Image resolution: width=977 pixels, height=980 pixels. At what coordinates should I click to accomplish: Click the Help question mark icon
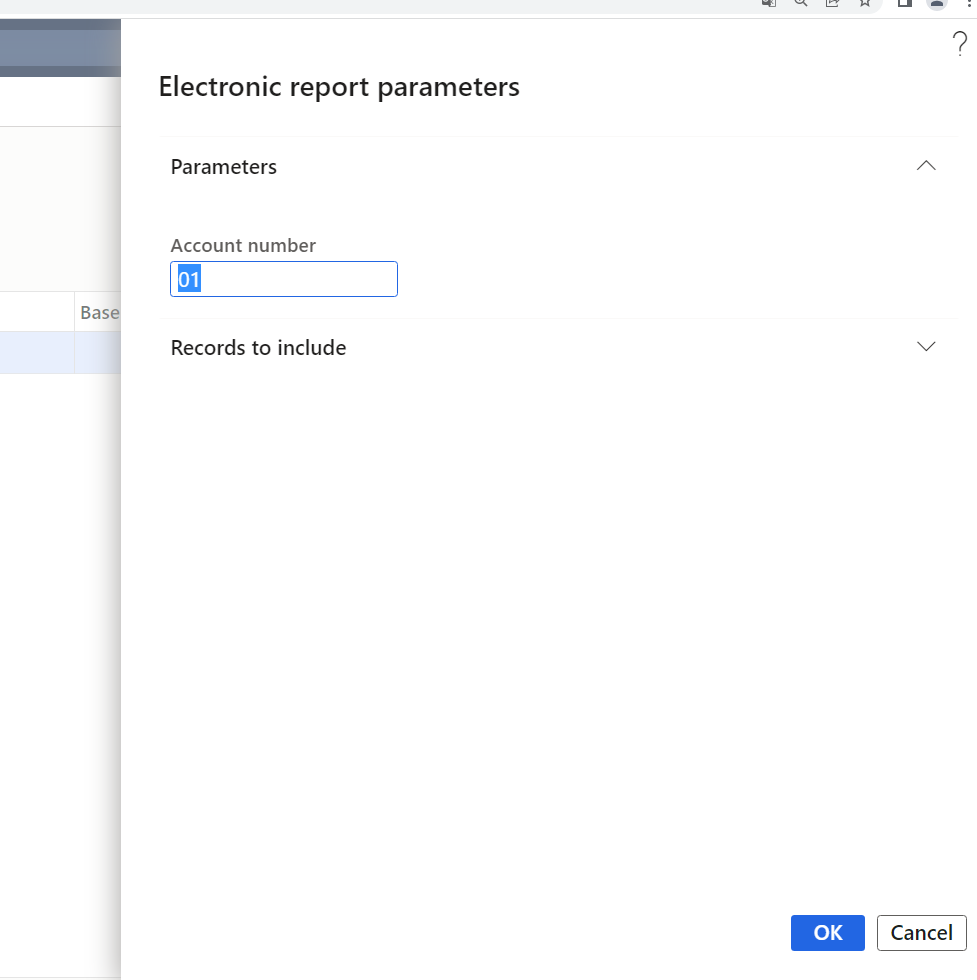959,44
